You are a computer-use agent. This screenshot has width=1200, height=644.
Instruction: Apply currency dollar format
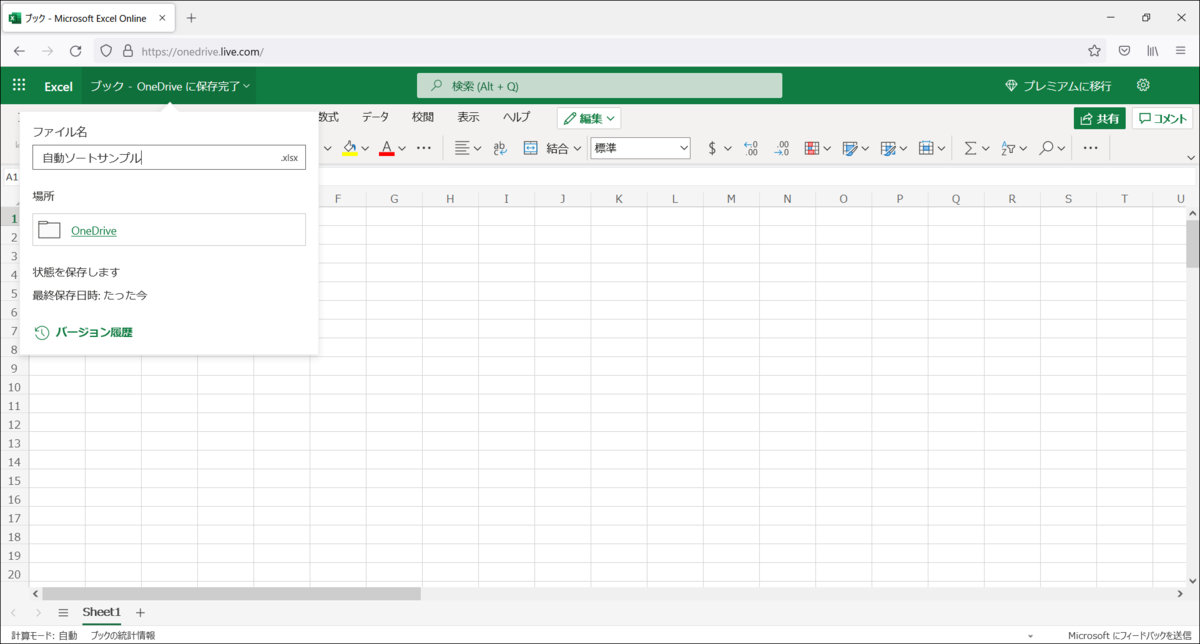[x=712, y=148]
